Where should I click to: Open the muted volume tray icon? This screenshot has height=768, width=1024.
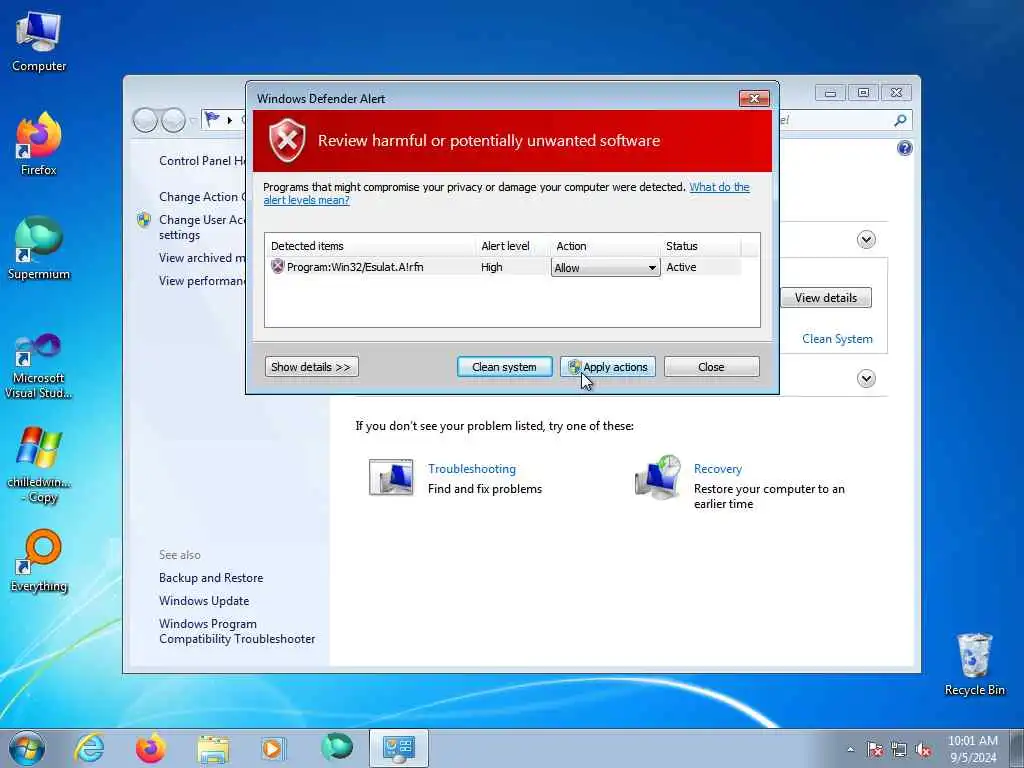[x=923, y=749]
